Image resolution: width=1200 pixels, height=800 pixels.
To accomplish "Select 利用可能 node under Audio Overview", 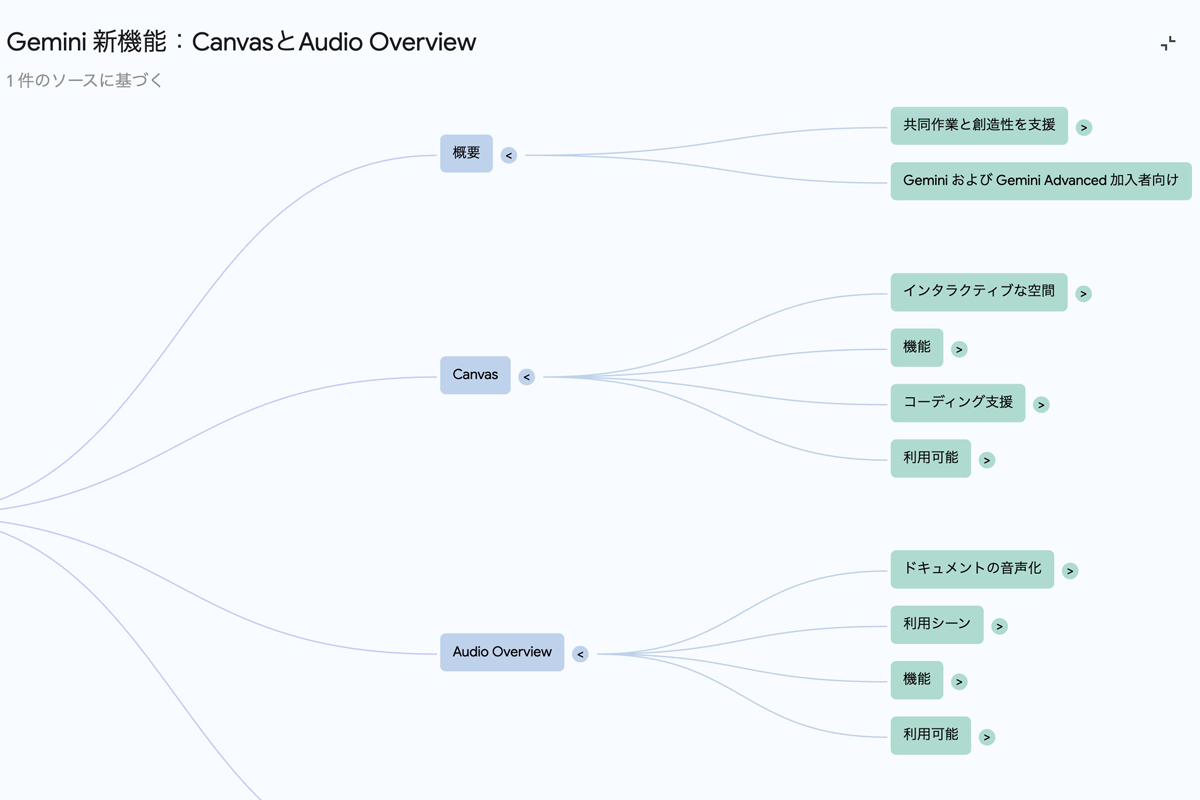I will coord(931,735).
